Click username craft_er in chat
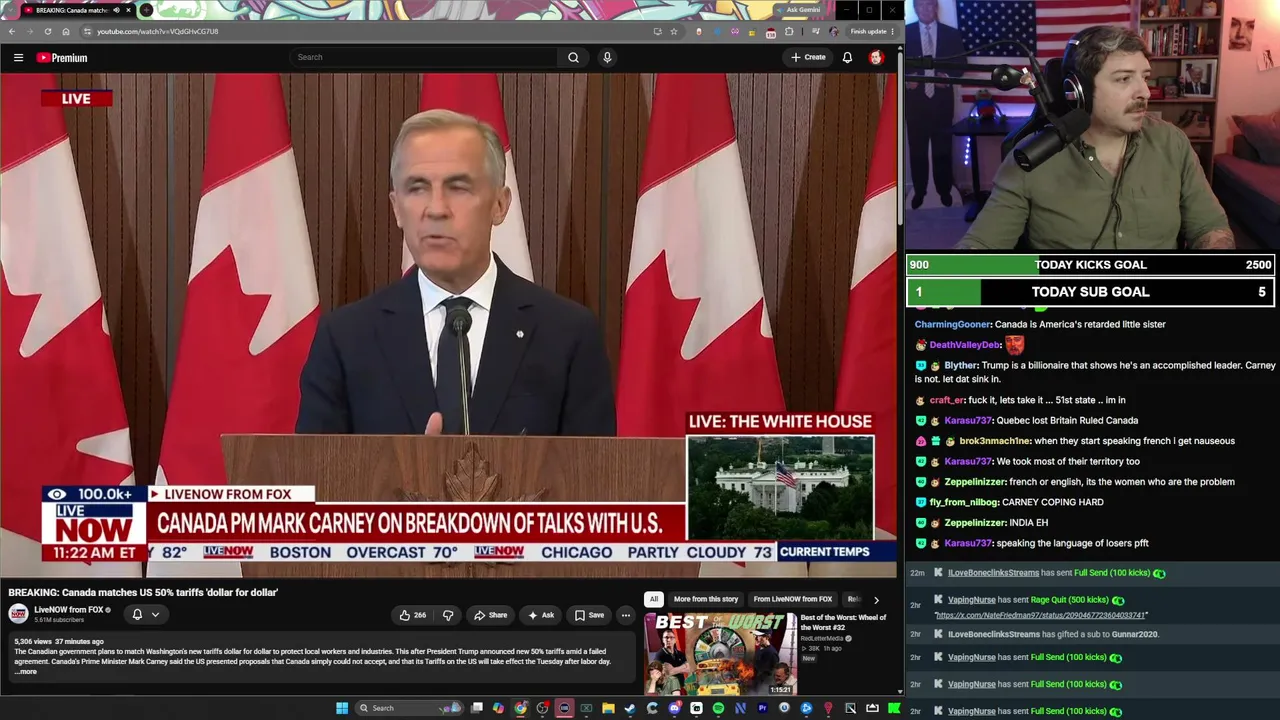 [946, 400]
